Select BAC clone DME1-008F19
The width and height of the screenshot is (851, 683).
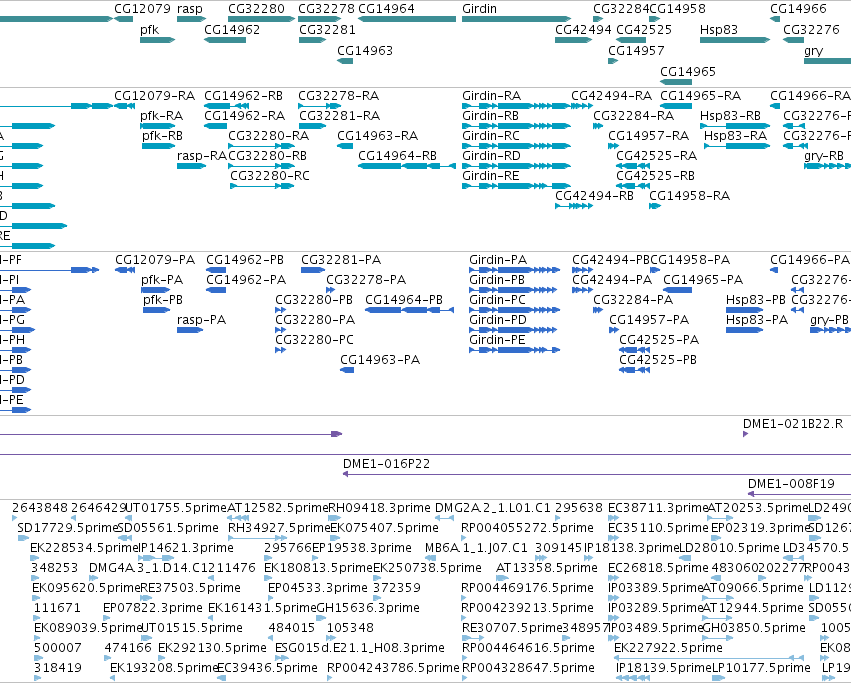(x=799, y=494)
